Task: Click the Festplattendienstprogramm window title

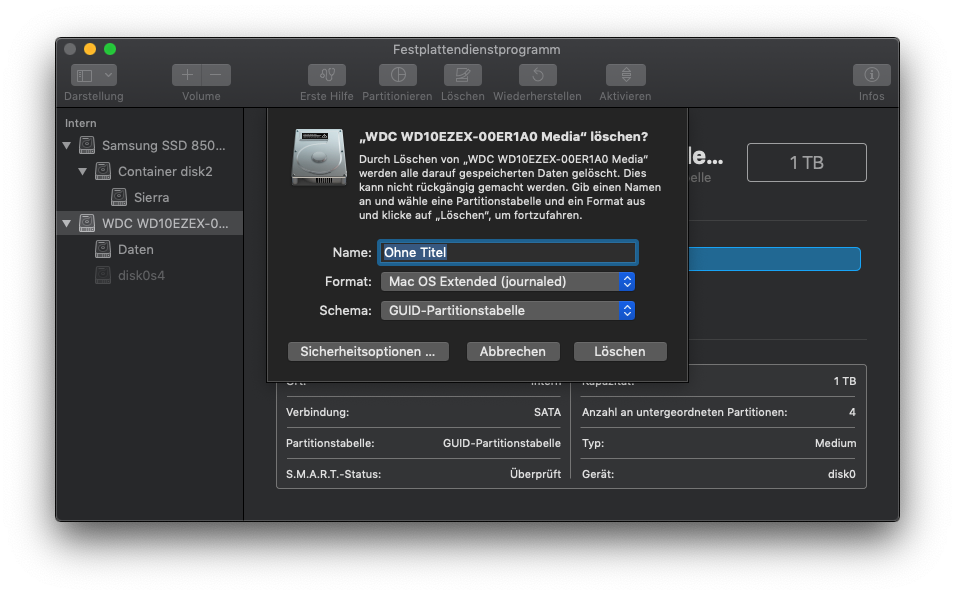Action: 476,49
